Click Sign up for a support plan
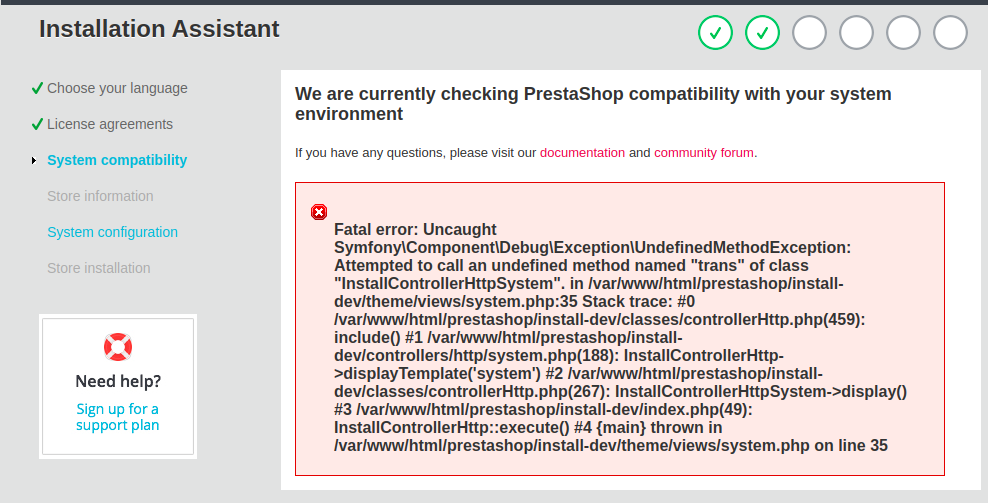This screenshot has width=988, height=503. (118, 417)
